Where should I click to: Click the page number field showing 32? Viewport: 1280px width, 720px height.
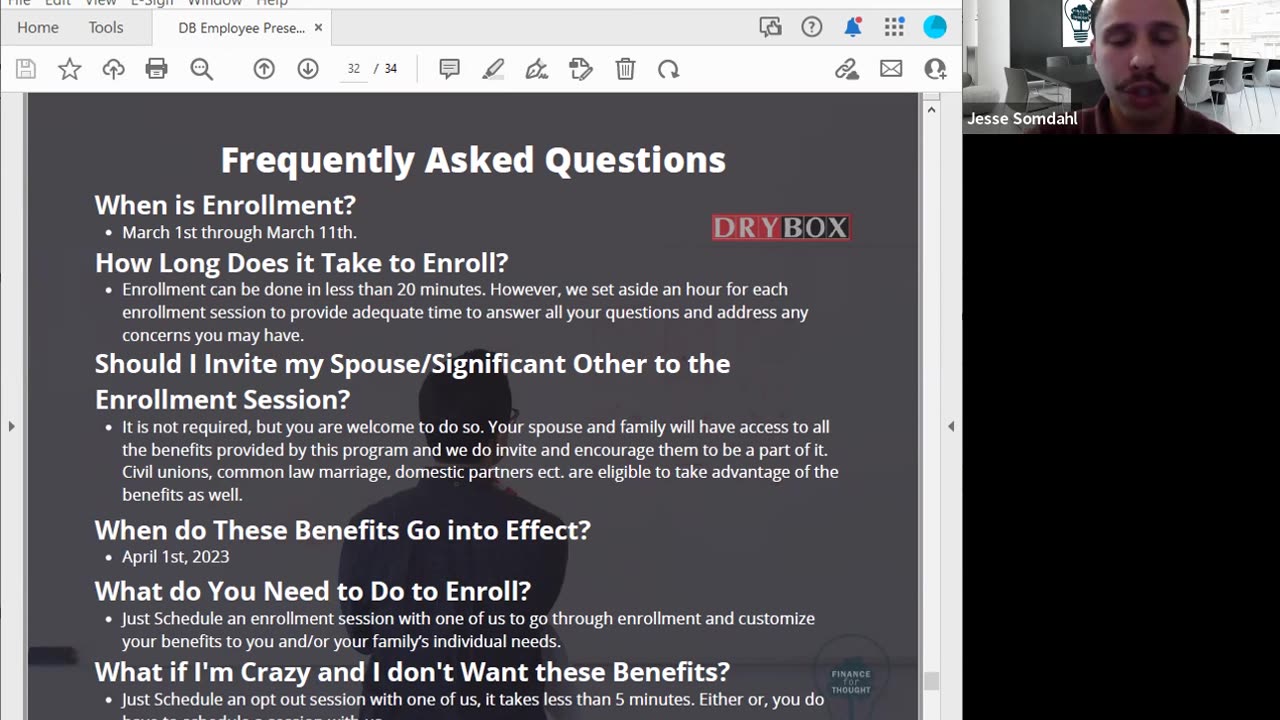tap(353, 69)
